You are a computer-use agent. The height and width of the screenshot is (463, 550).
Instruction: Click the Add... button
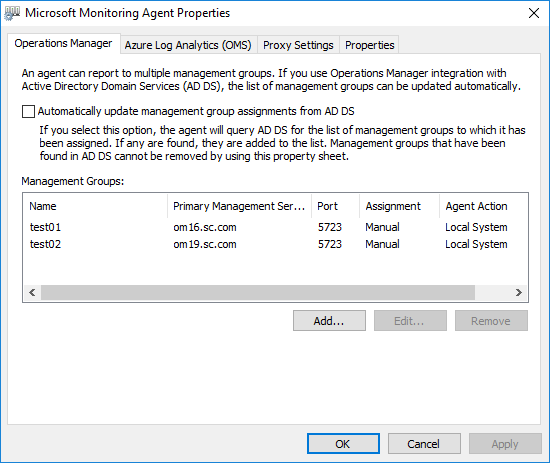329,321
